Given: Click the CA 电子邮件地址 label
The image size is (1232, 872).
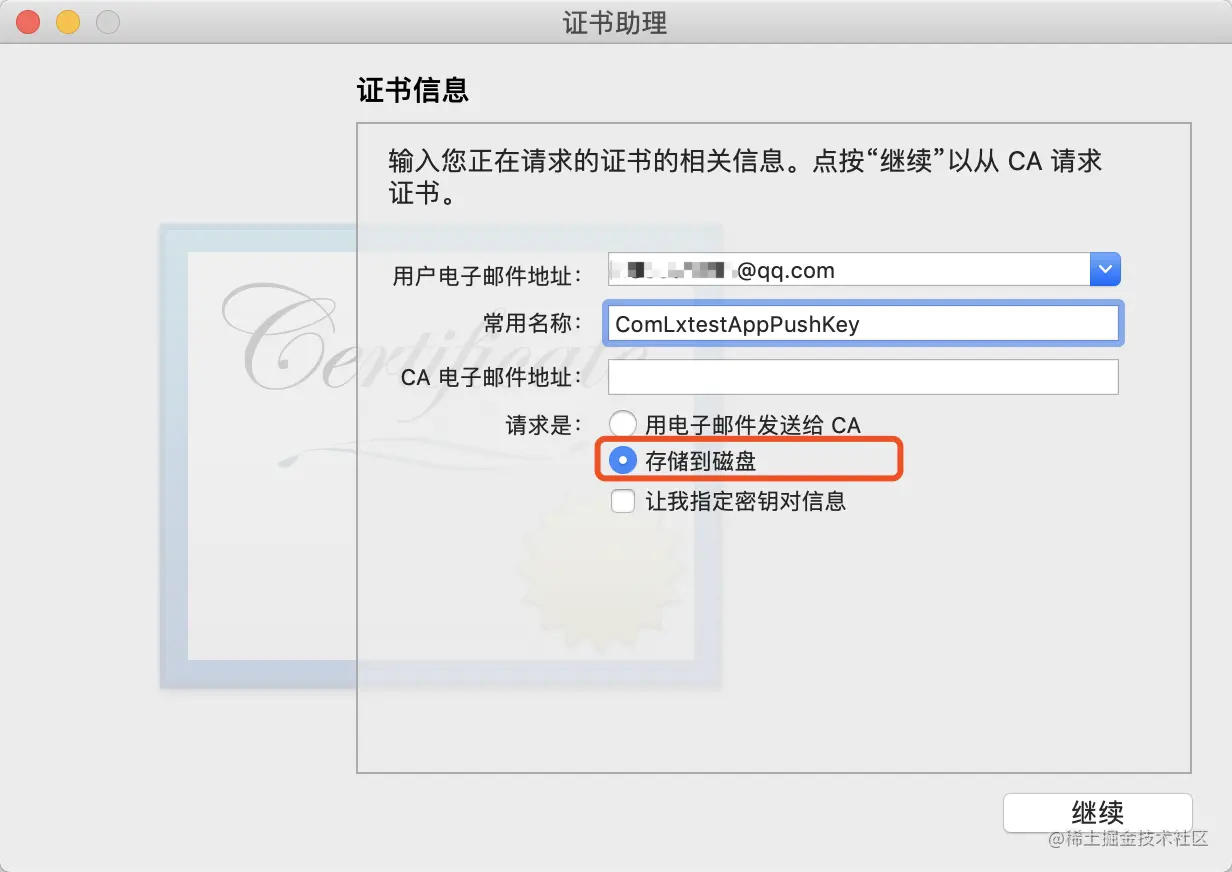Looking at the screenshot, I should coord(491,378).
